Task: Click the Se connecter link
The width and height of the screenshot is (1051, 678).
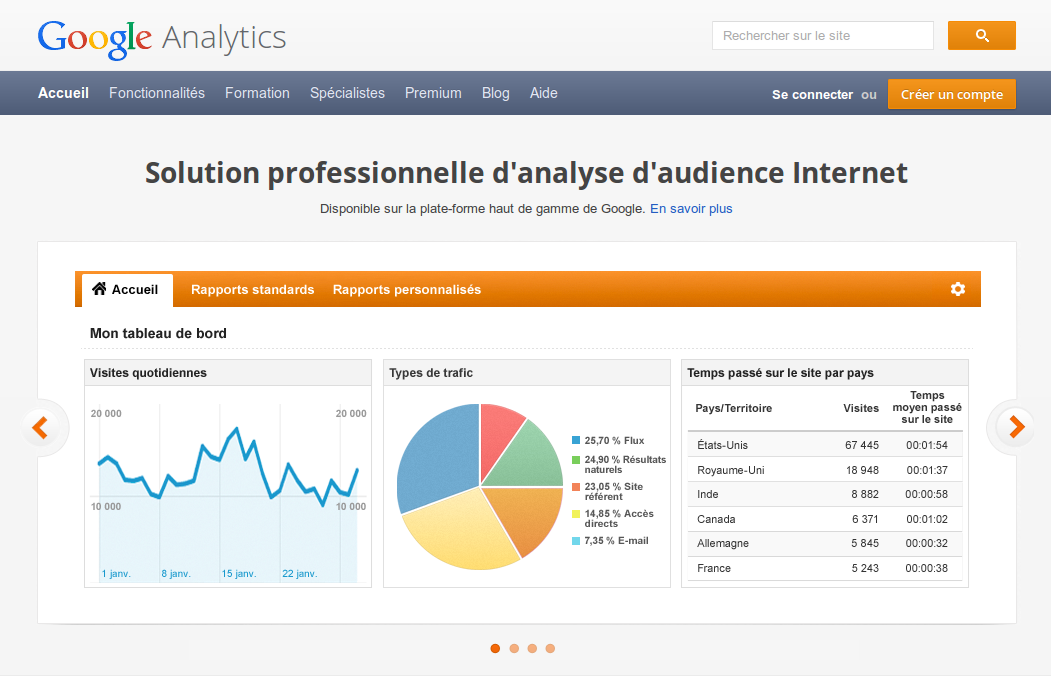Action: [812, 94]
